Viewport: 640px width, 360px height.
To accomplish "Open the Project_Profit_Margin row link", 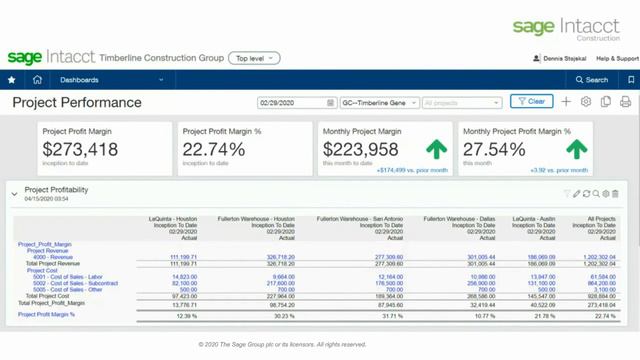I will click(44, 244).
